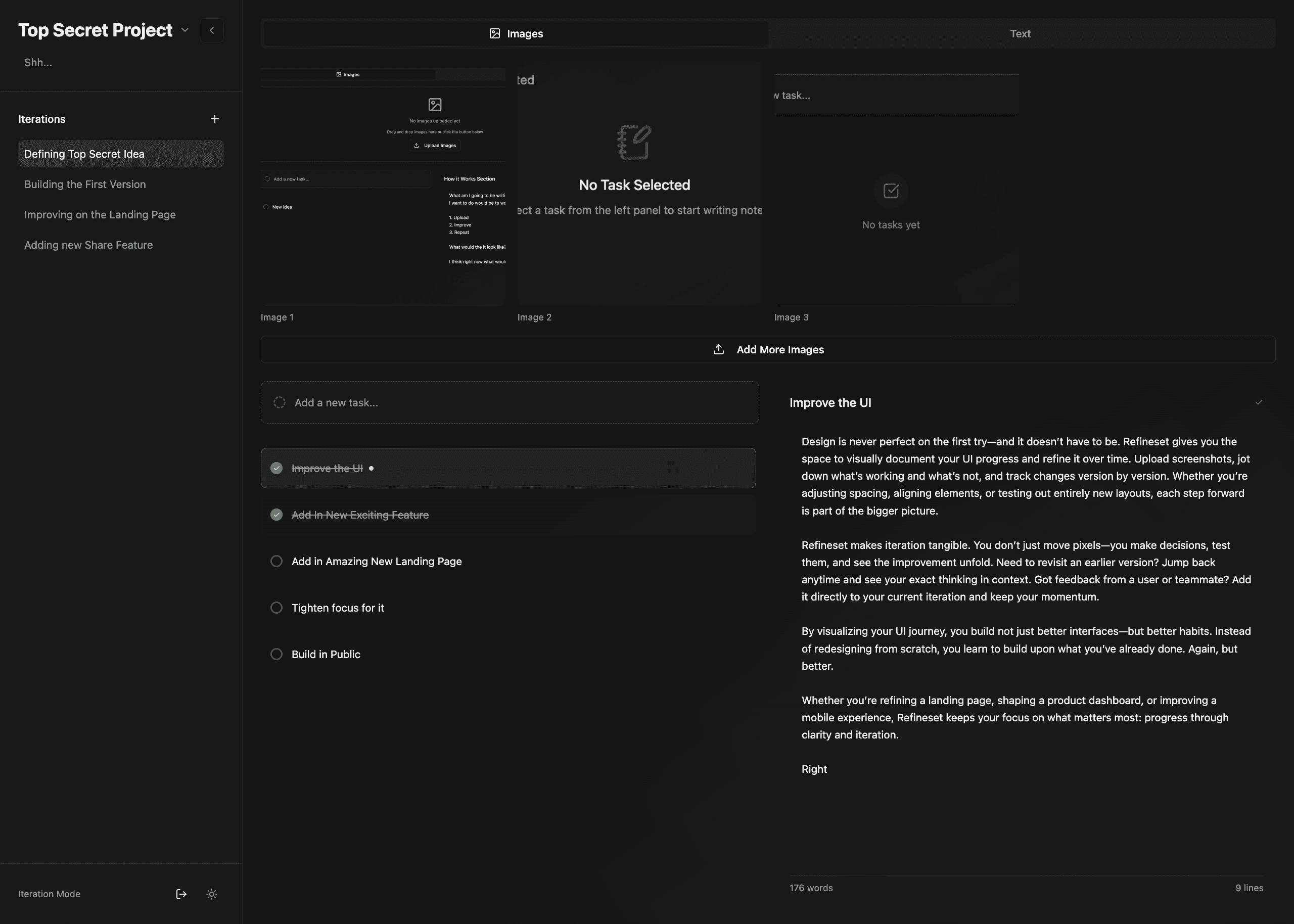Check off Tighten focus for it task

click(276, 608)
